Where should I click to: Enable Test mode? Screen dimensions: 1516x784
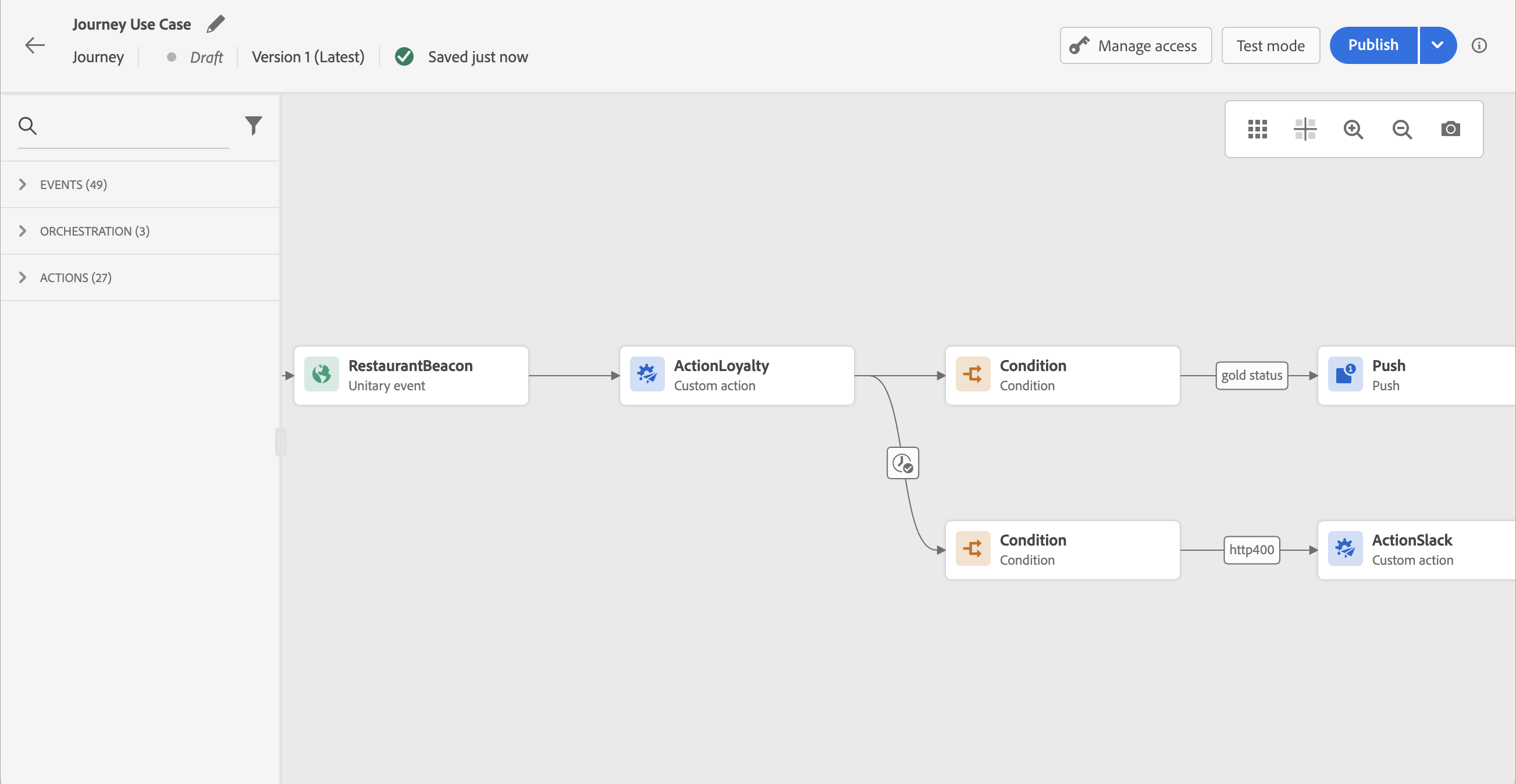1270,45
